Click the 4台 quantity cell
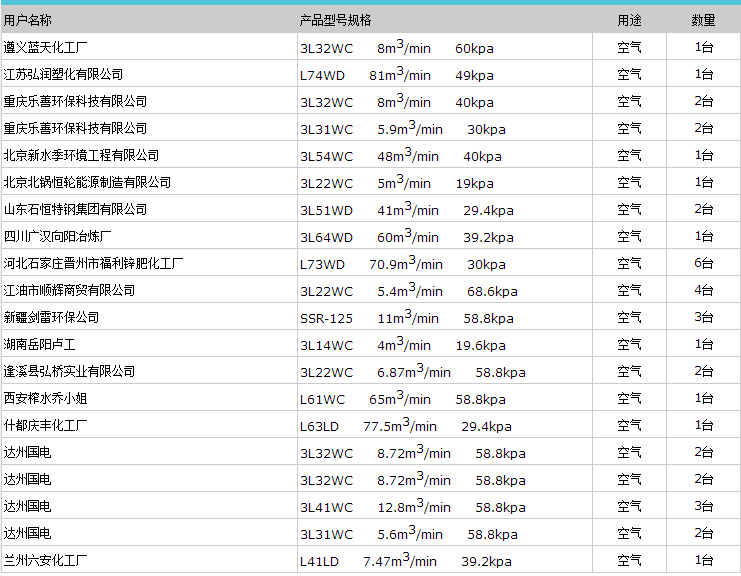This screenshot has width=741, height=576. point(703,290)
